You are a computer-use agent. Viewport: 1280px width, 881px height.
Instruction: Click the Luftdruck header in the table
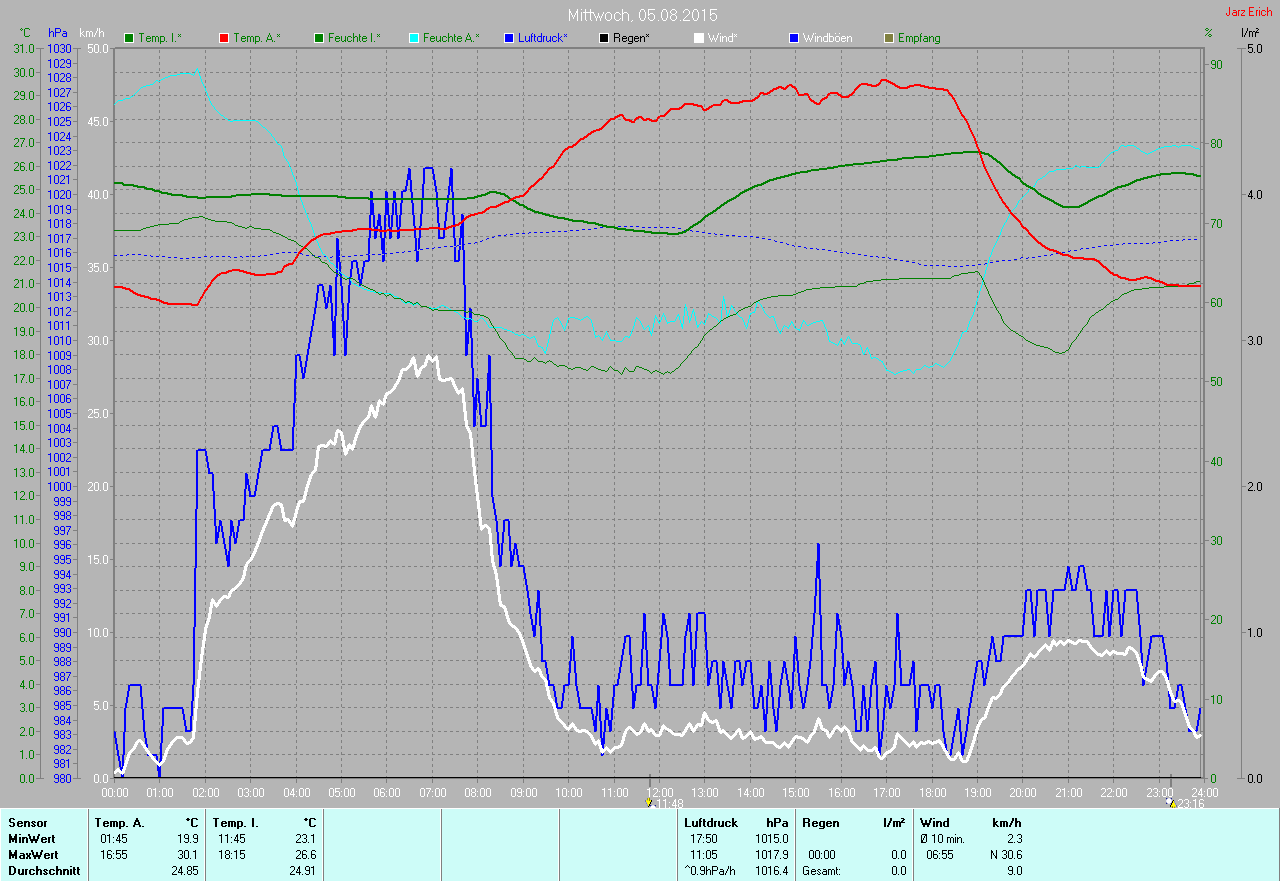[710, 822]
